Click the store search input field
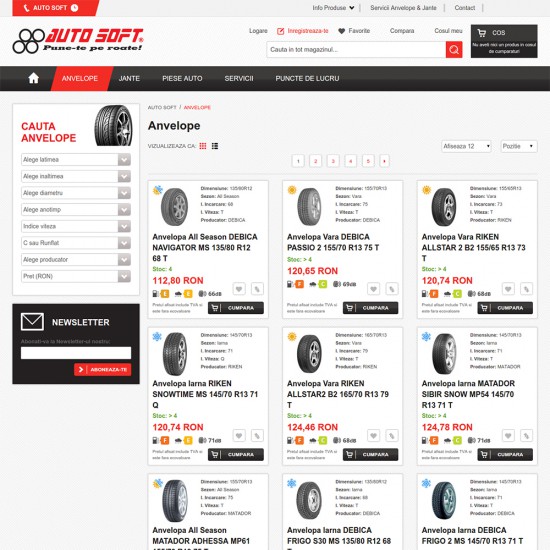 coord(356,49)
